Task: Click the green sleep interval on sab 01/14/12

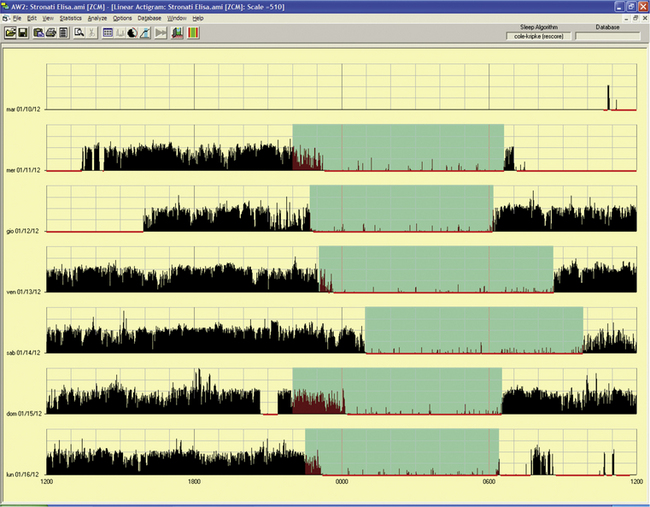Action: (474, 330)
